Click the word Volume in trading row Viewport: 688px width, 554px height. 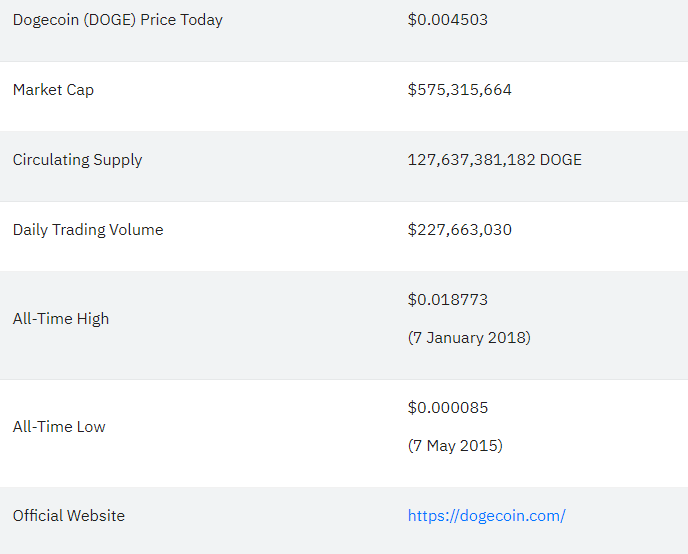tap(136, 230)
